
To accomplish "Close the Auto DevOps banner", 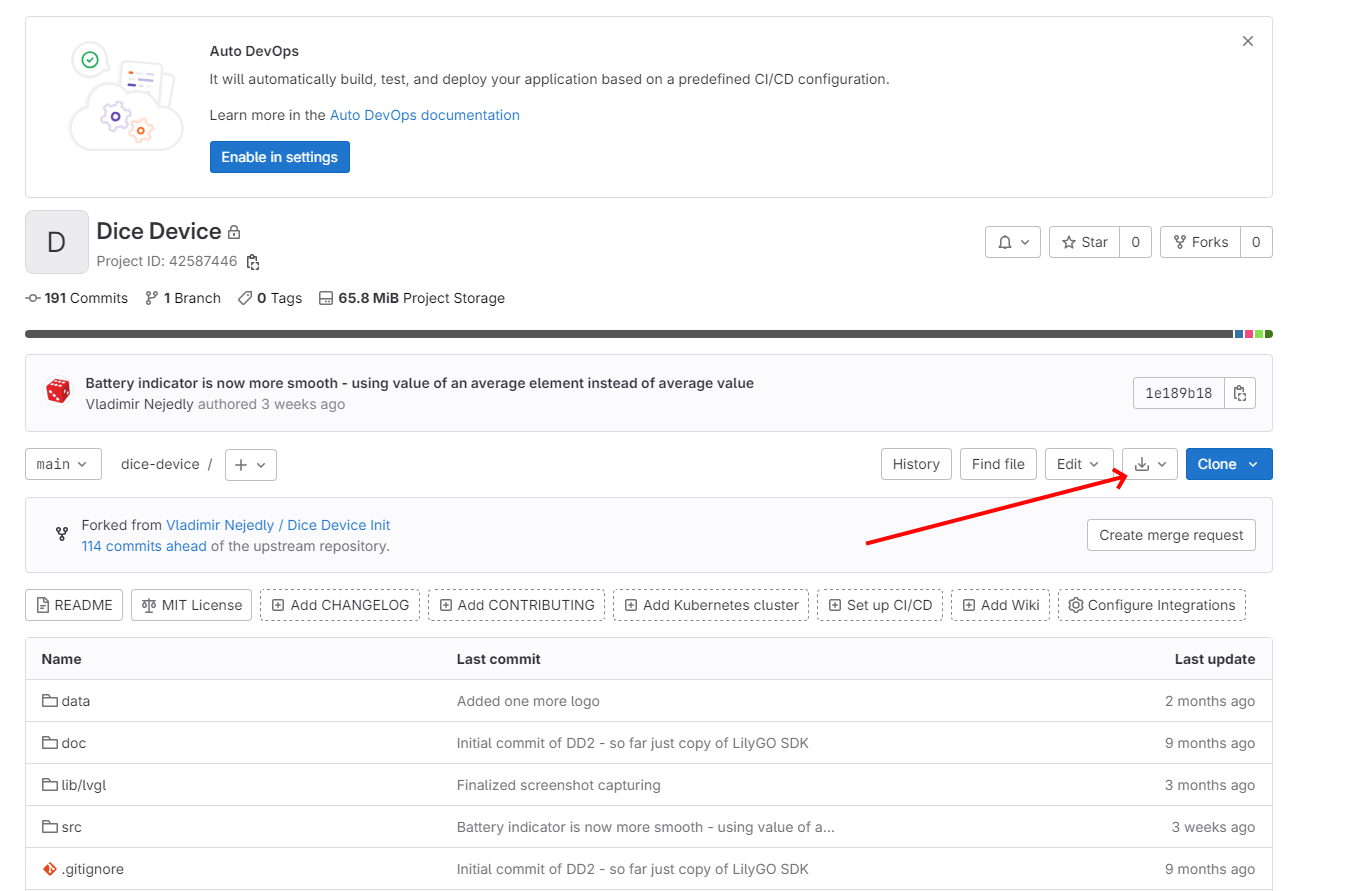I will tap(1247, 41).
